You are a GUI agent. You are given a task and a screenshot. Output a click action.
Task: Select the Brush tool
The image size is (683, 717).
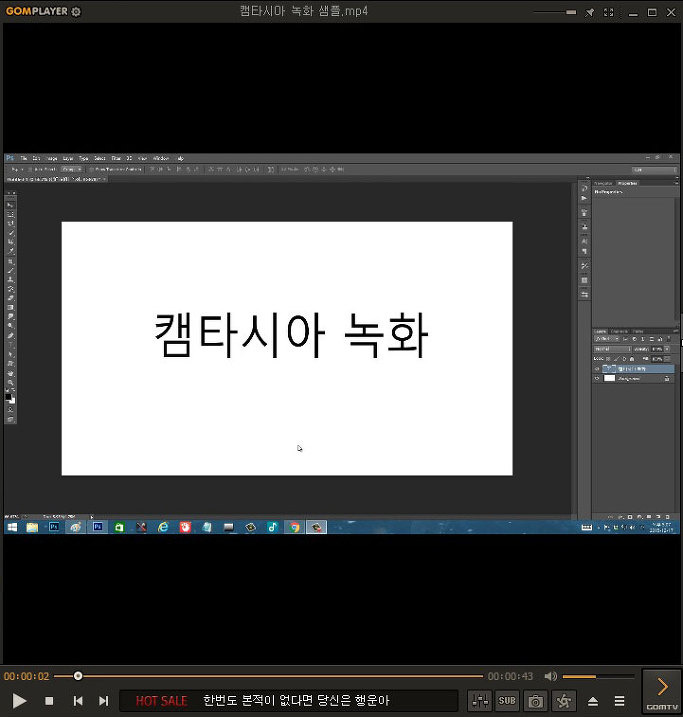11,270
